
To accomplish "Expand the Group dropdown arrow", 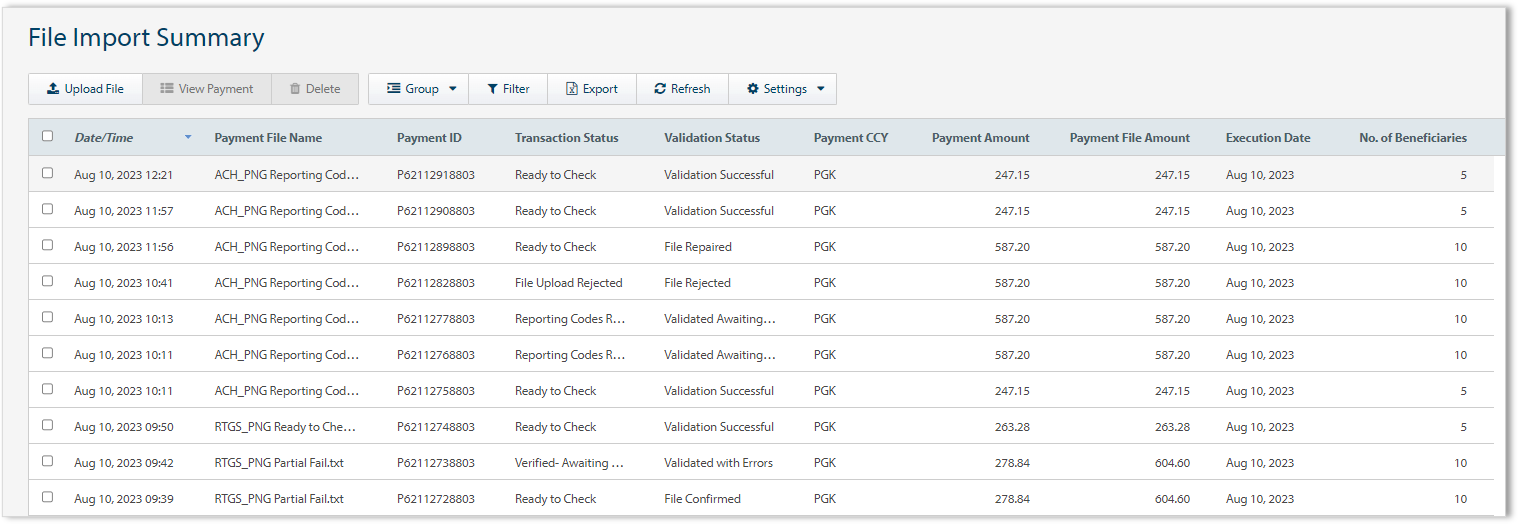I will (x=452, y=89).
